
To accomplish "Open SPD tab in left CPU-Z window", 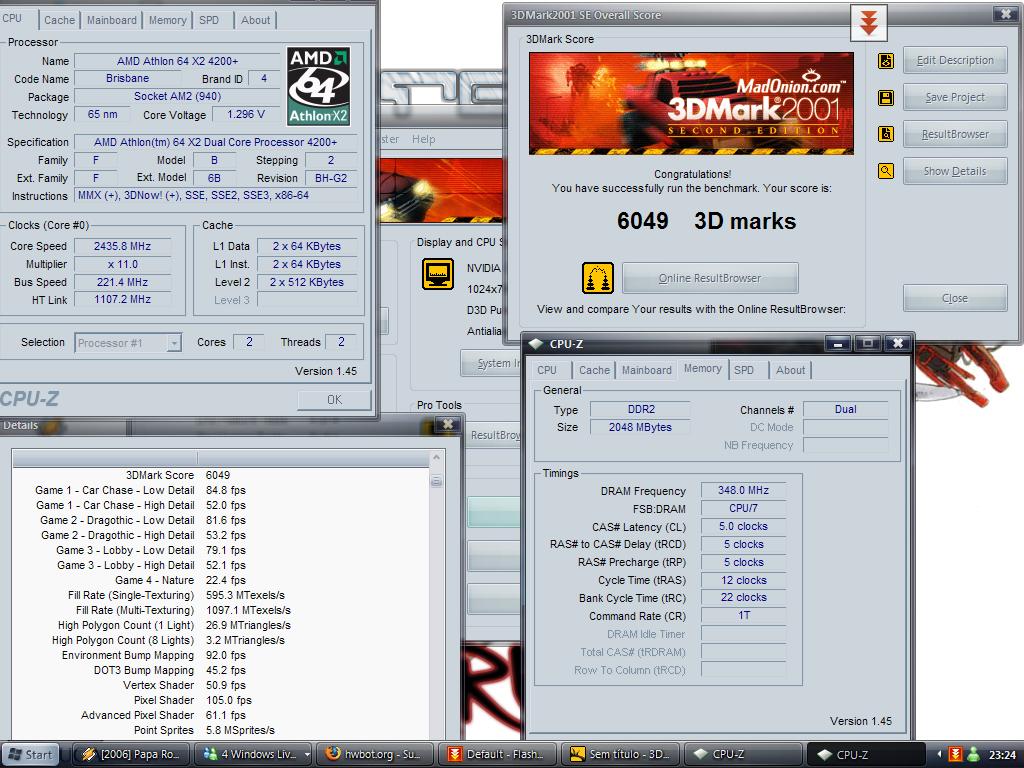I will pyautogui.click(x=209, y=20).
